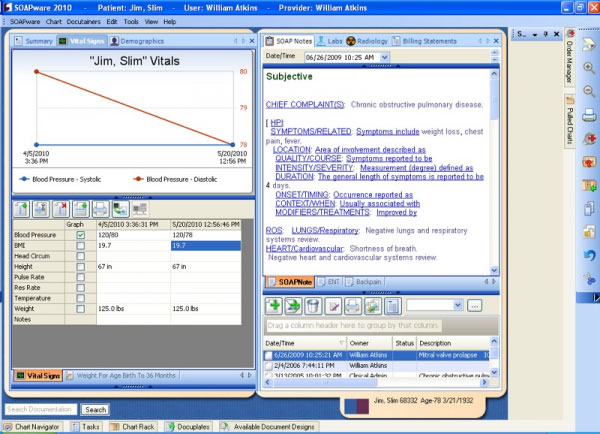This screenshot has height=434, width=600.
Task: Check the BMI graph checkbox
Action: [81, 245]
